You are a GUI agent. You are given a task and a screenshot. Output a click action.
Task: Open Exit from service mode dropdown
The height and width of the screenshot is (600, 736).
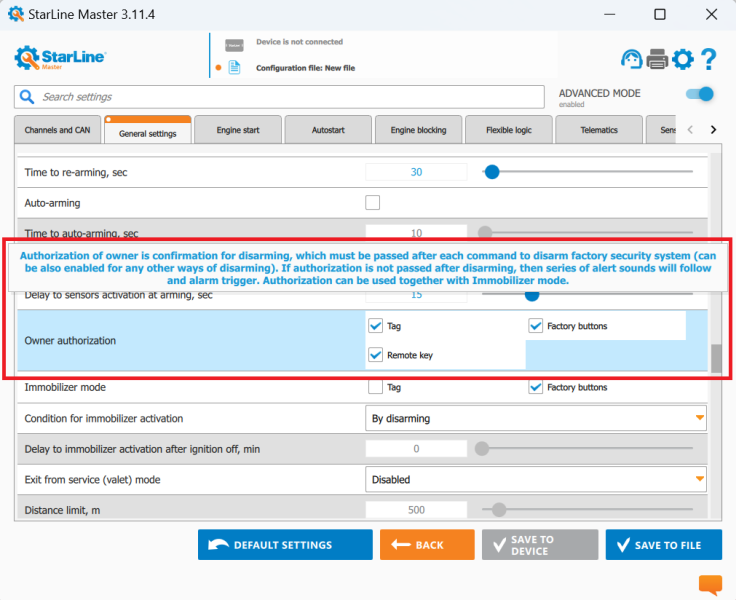coord(536,479)
